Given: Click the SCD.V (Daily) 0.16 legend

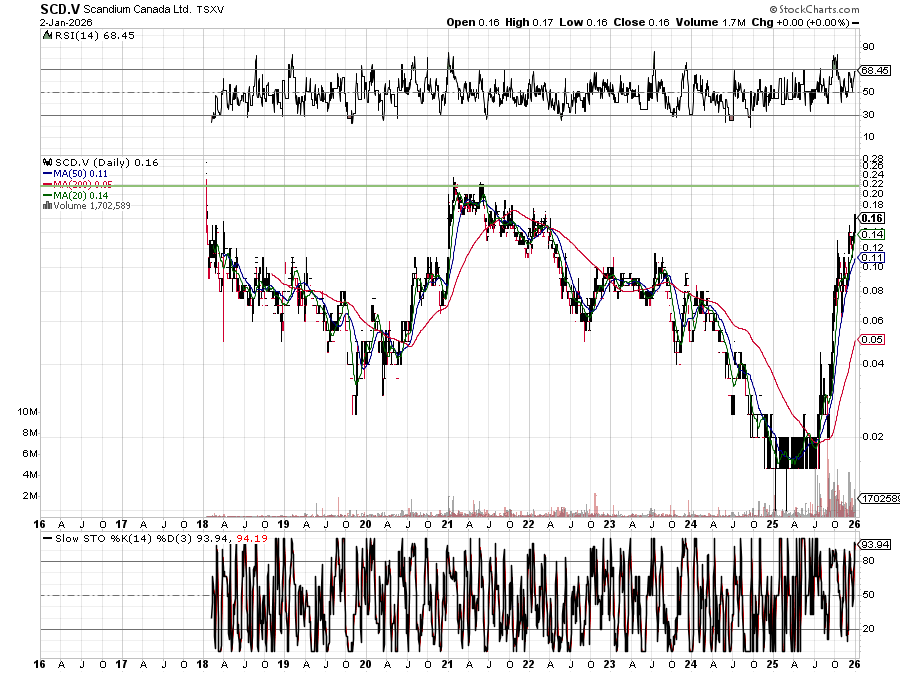Looking at the screenshot, I should [x=107, y=162].
